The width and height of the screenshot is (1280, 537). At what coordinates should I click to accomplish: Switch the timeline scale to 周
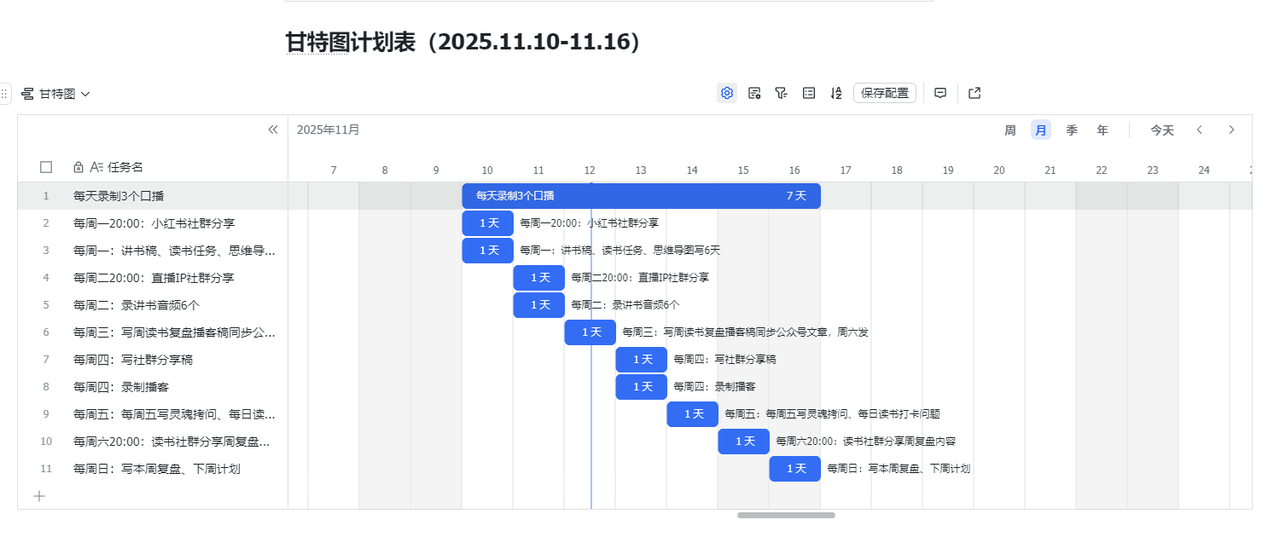point(1010,130)
